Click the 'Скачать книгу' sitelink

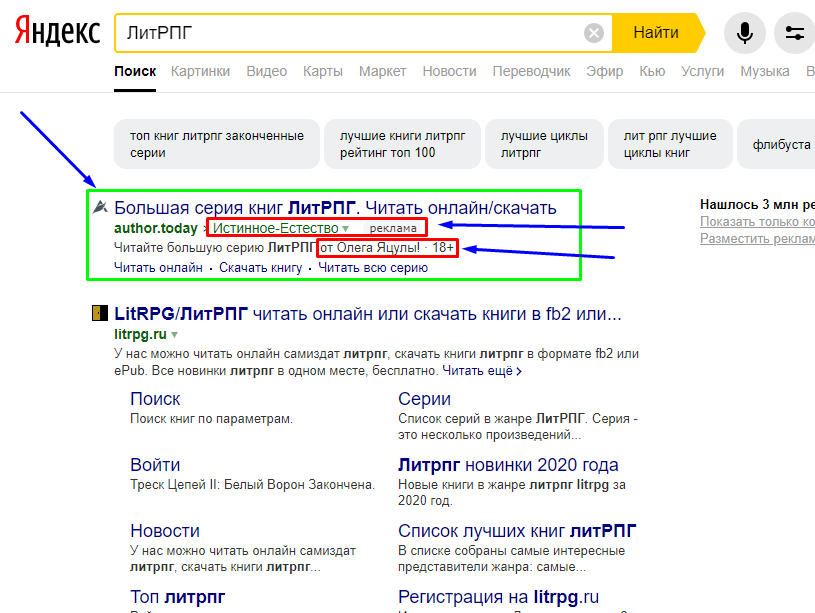260,267
